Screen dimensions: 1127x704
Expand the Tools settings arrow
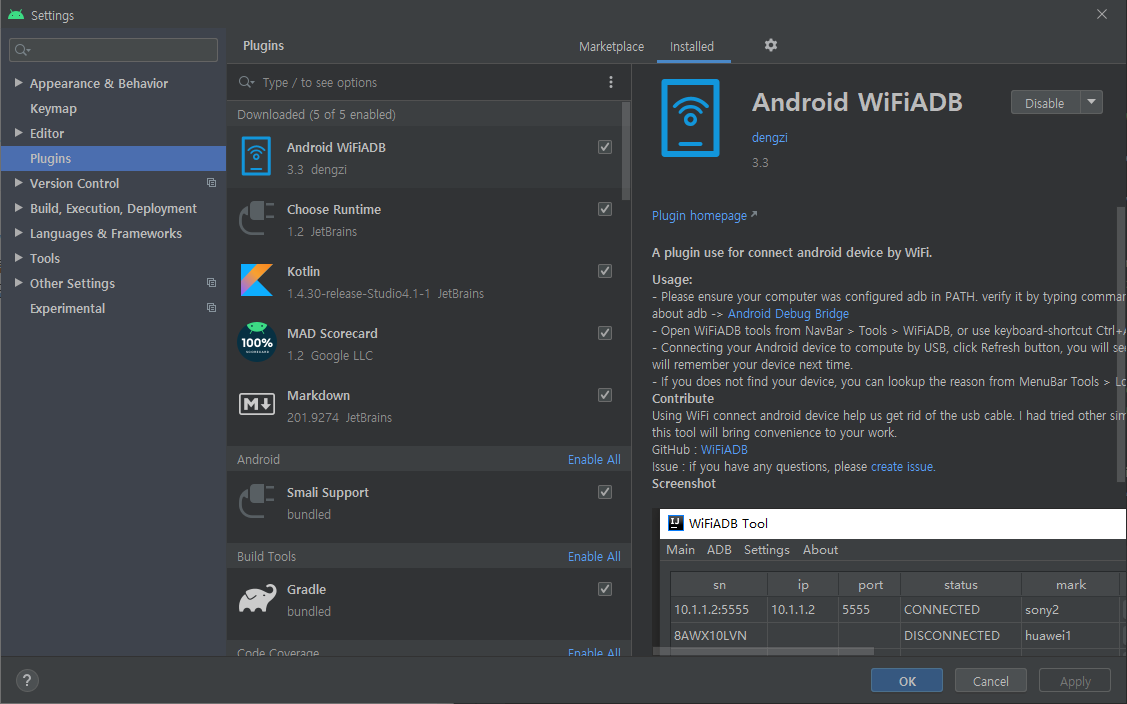click(x=18, y=257)
